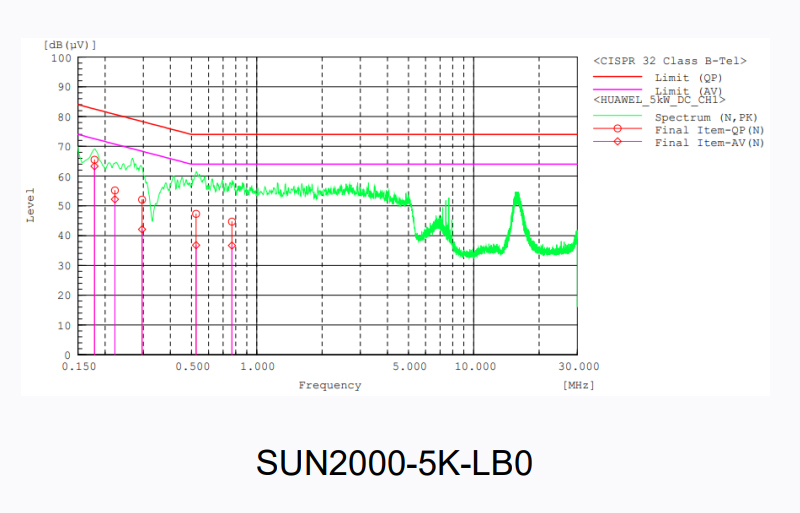800x513 pixels.
Task: Click the 1.000 x-axis tick label
Action: point(257,367)
